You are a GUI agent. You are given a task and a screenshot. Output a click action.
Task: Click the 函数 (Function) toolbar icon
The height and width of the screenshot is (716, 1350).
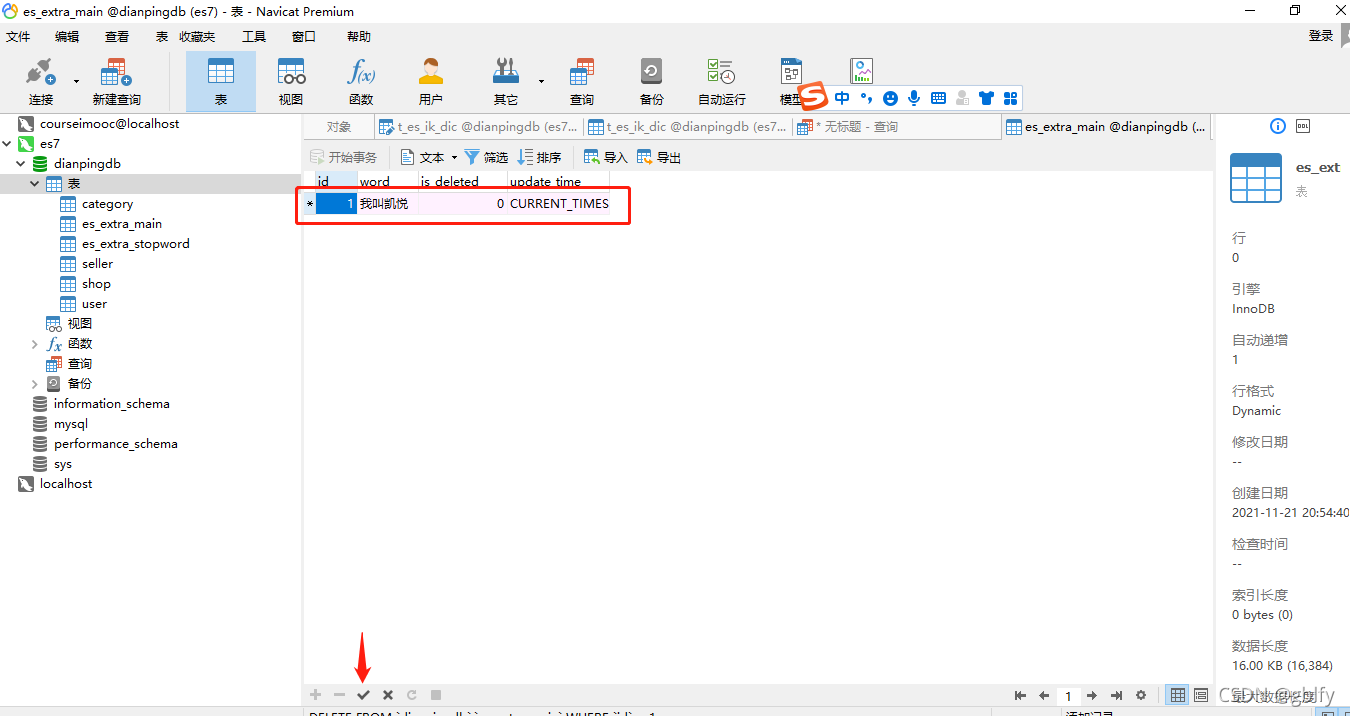[x=361, y=81]
